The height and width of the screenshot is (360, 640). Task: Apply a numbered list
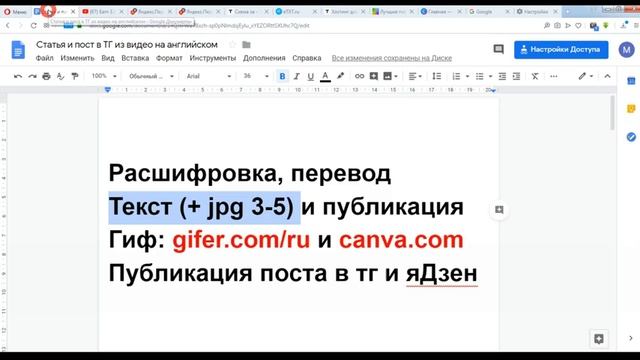pos(456,76)
